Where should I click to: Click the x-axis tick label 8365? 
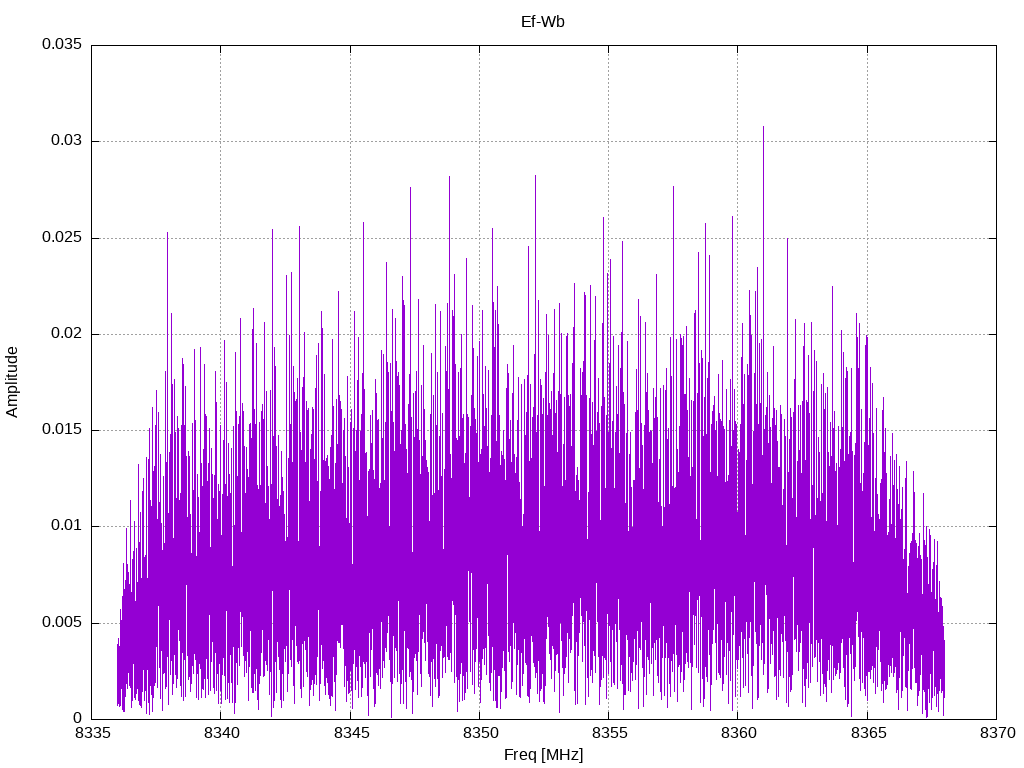(868, 733)
